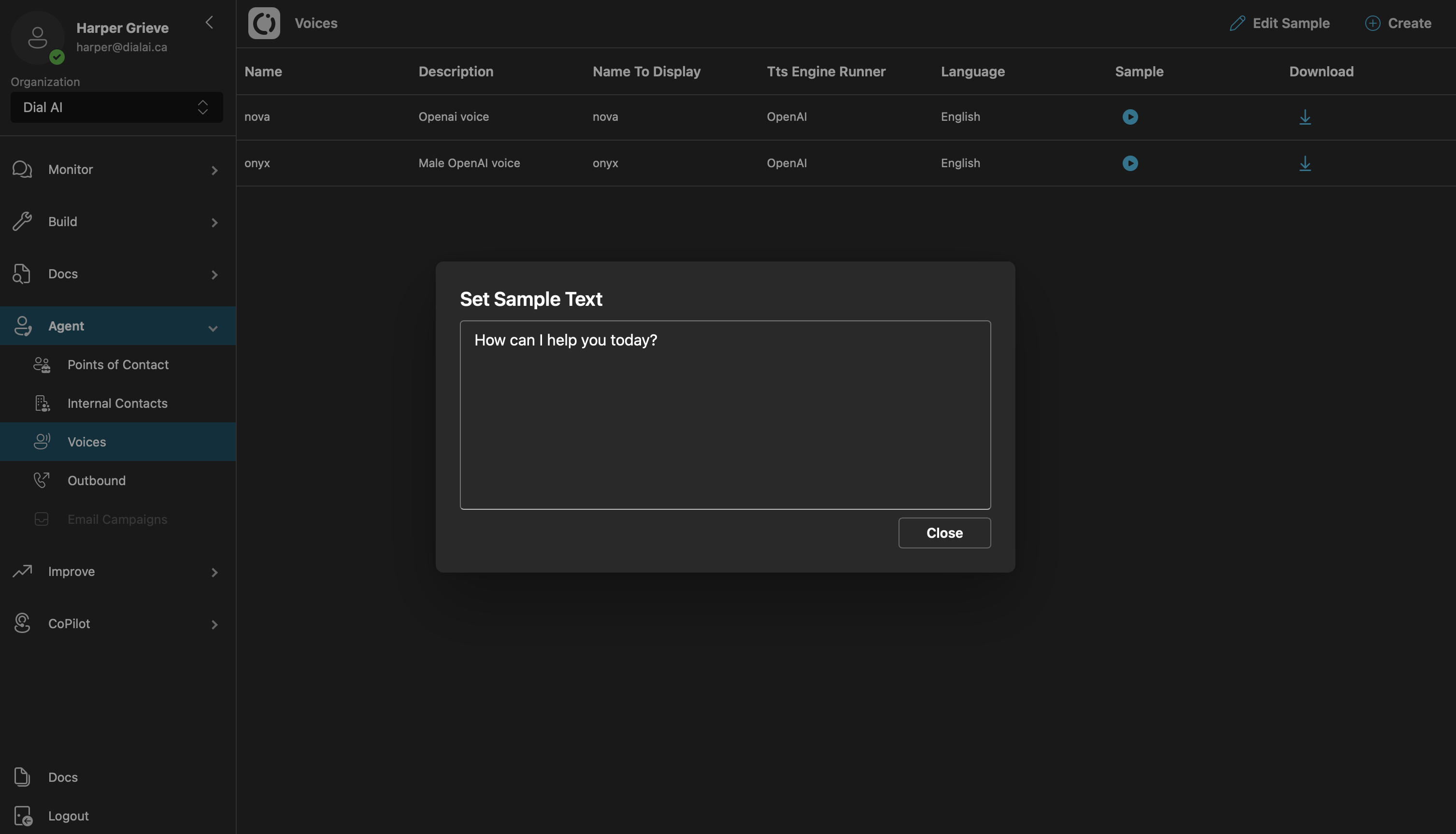Go to Internal Contacts page
1456x834 pixels.
[x=117, y=403]
